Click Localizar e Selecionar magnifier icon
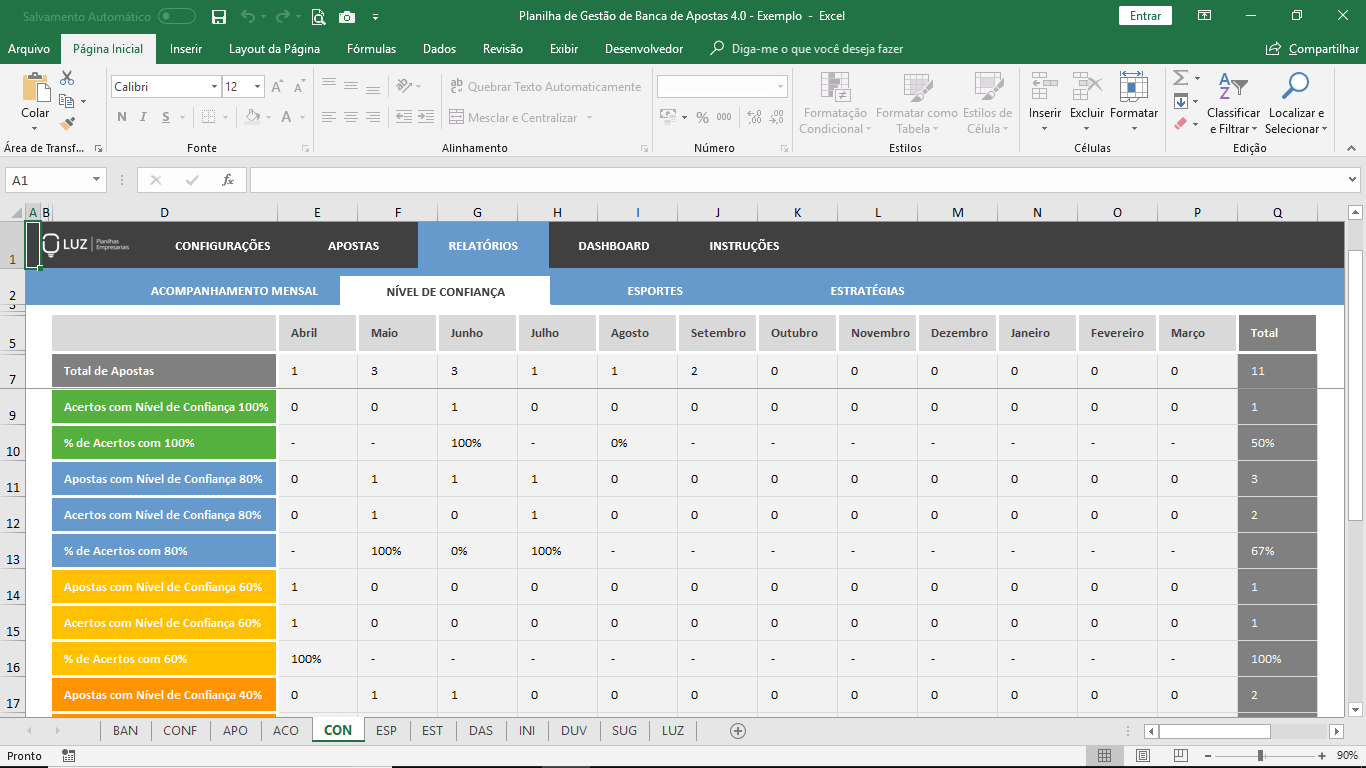The width and height of the screenshot is (1366, 768). (1296, 87)
